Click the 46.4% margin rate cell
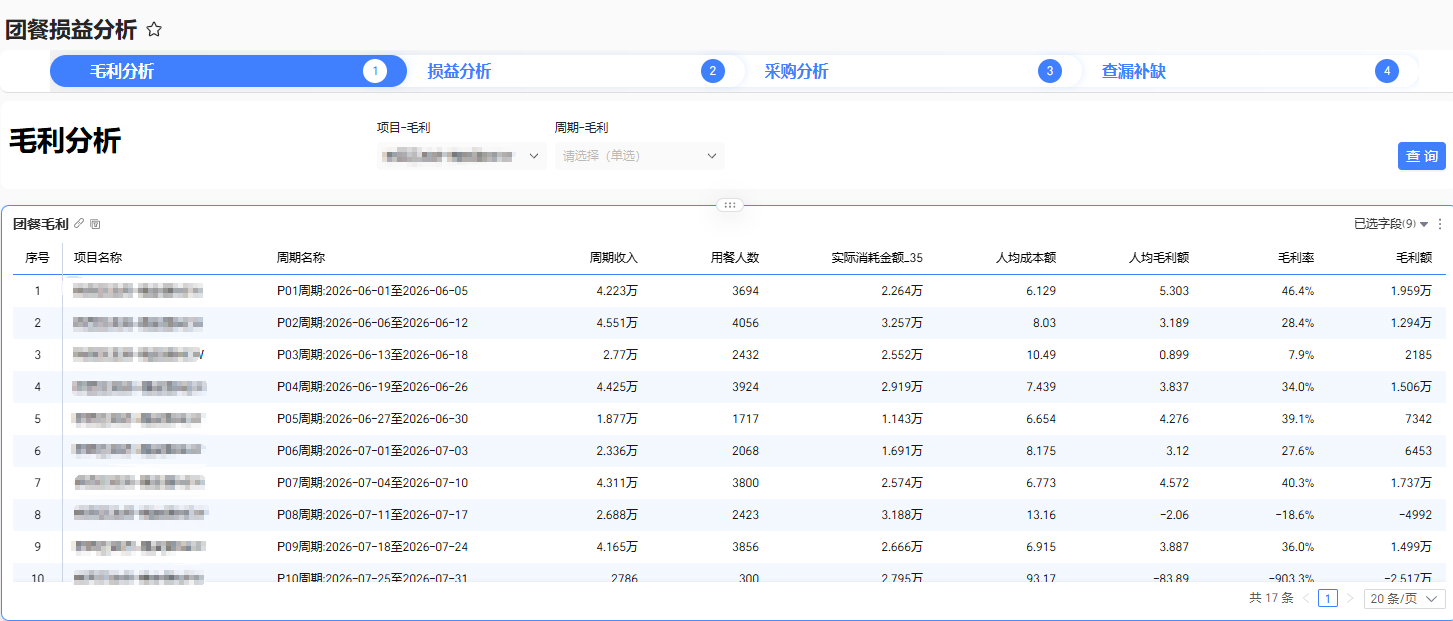This screenshot has height=621, width=1453. 1300,291
